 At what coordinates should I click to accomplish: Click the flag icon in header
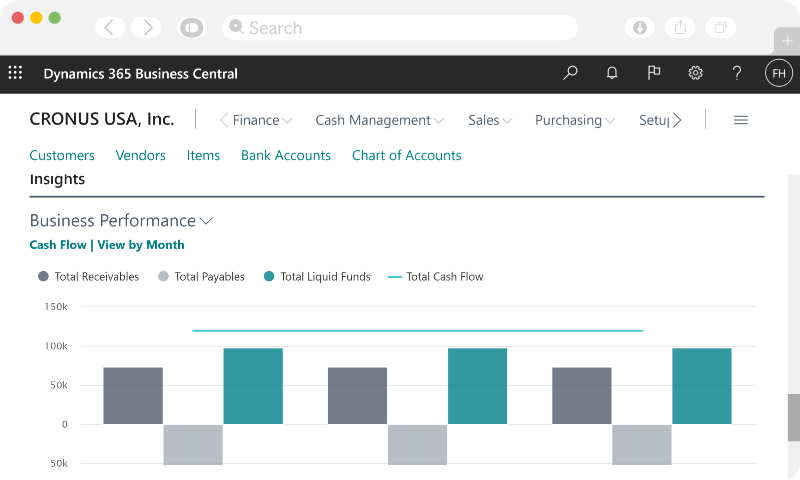click(x=654, y=73)
